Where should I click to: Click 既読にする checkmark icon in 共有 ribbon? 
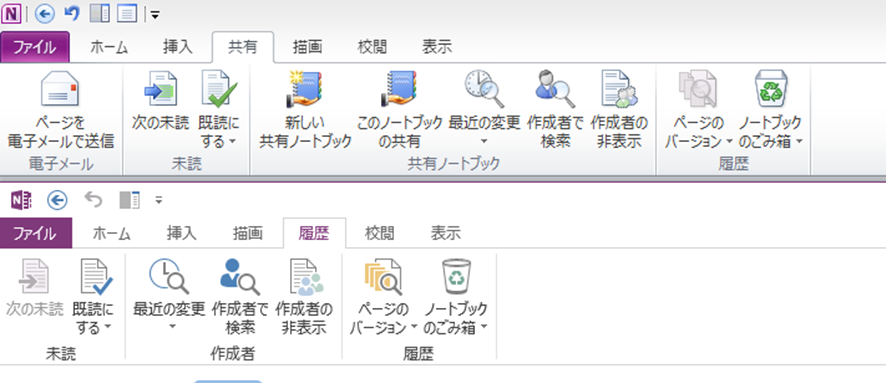point(219,89)
